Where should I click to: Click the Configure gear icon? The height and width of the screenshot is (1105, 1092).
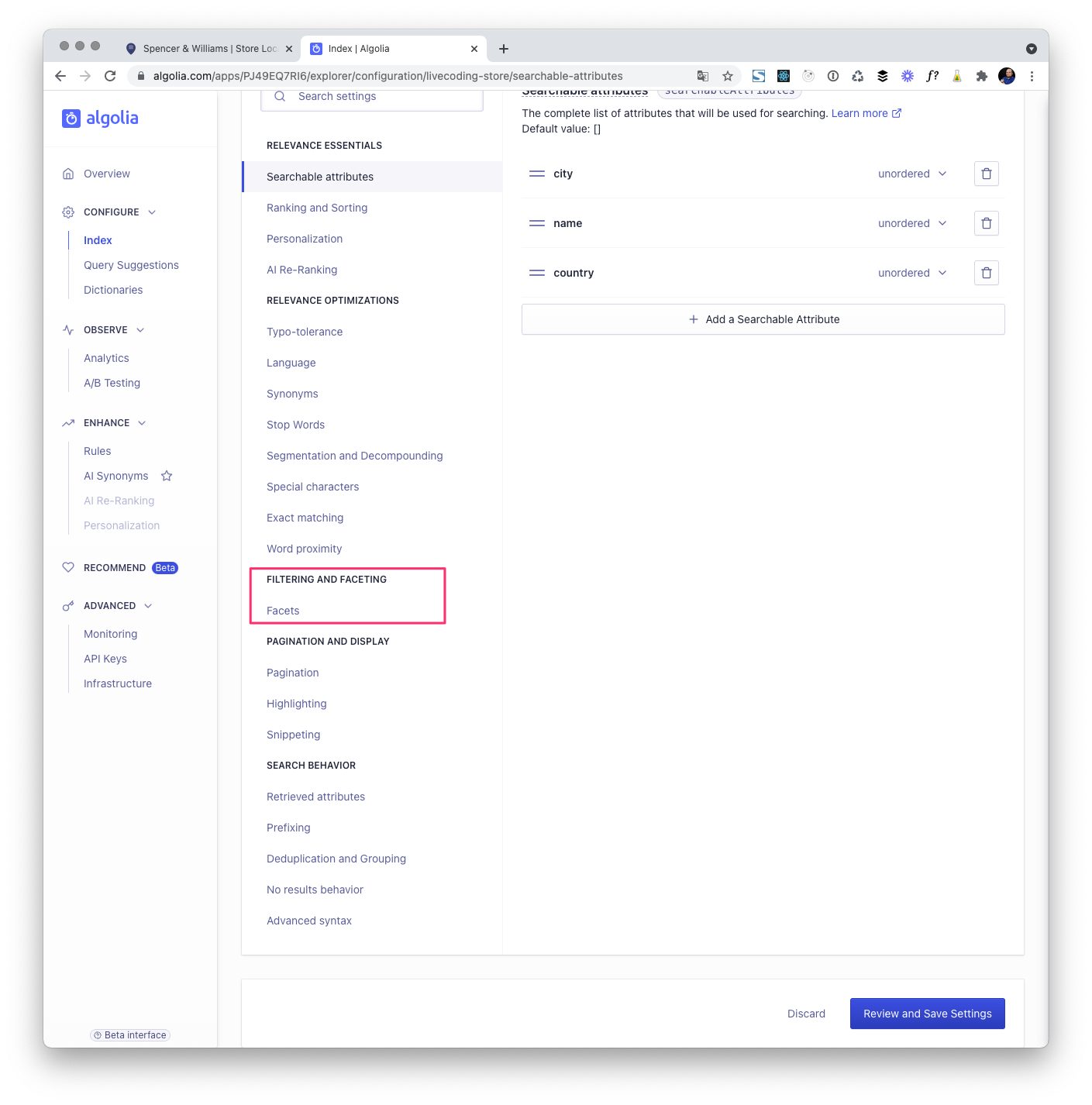point(68,212)
